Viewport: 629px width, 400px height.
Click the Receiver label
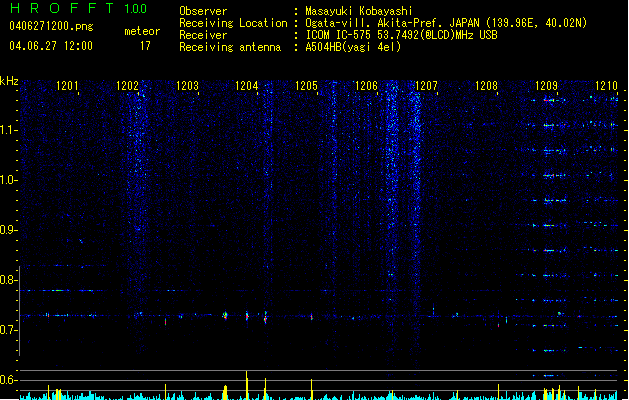point(203,35)
